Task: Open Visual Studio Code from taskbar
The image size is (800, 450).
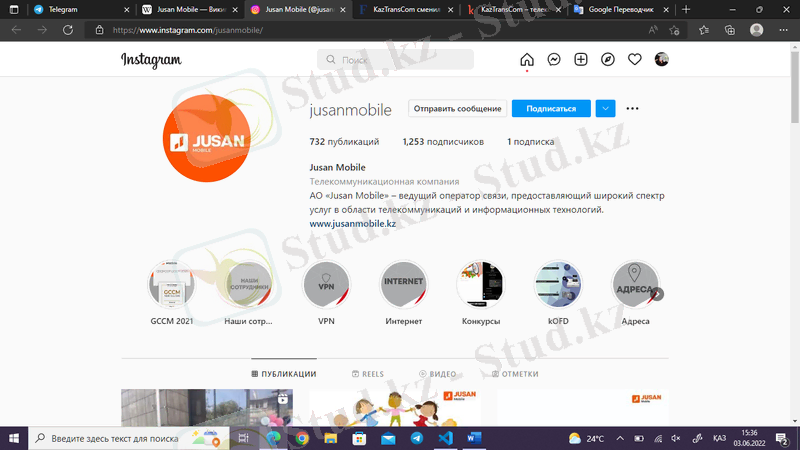Action: 445,438
